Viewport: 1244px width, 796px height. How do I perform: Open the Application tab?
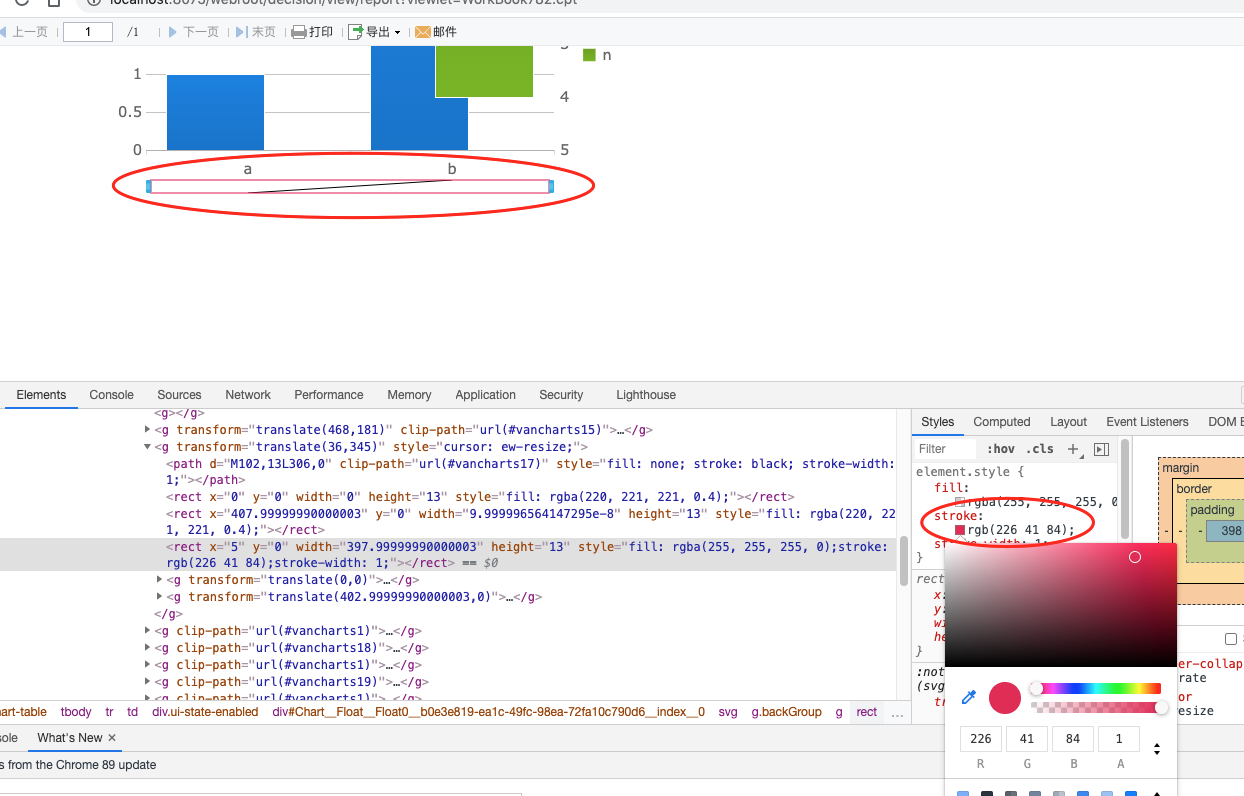(x=485, y=395)
